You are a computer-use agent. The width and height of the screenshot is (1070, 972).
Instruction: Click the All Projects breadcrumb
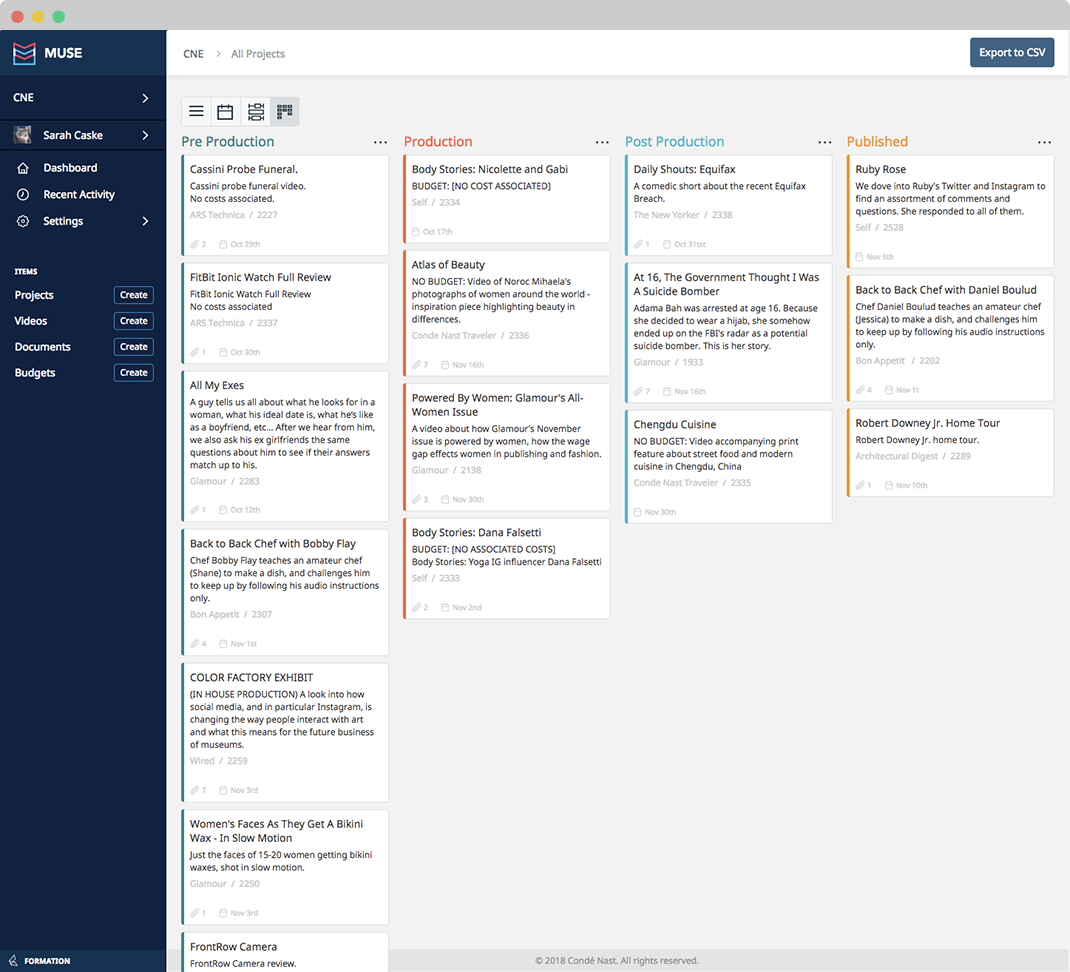point(258,54)
